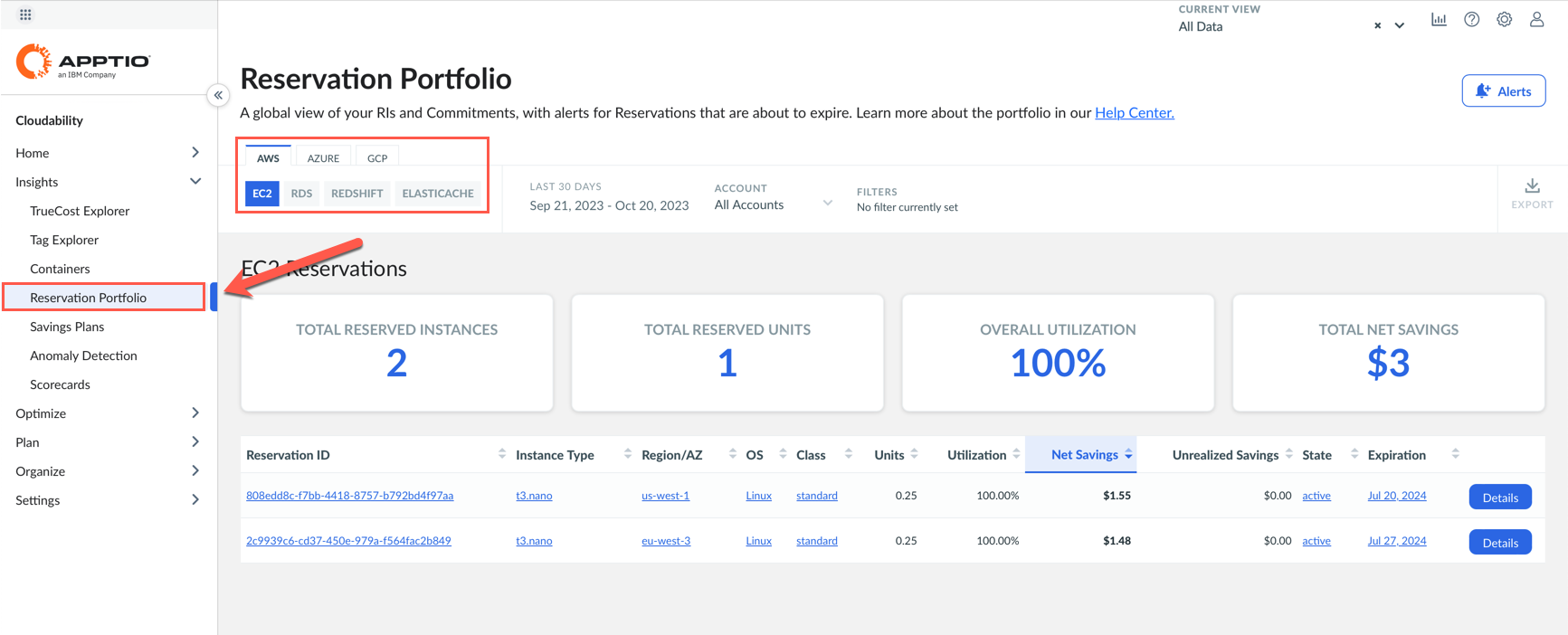Viewport: 1568px width, 635px height.
Task: Click the Jul 20, 2024 expiration link
Action: click(x=1396, y=496)
